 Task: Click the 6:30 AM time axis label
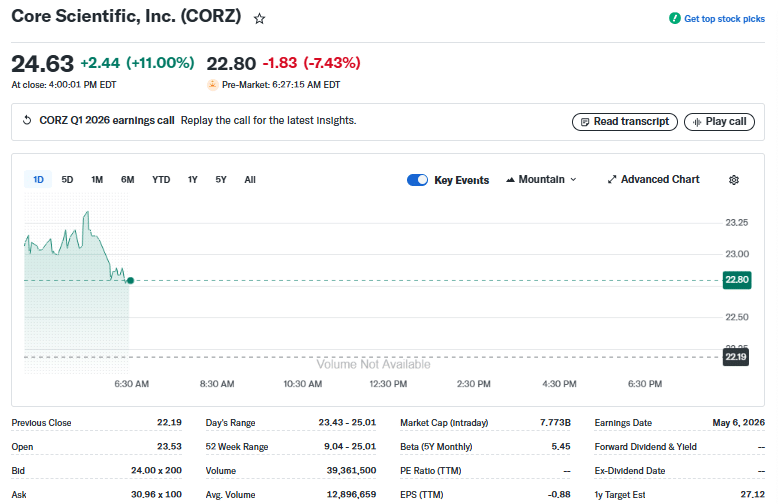tap(131, 384)
